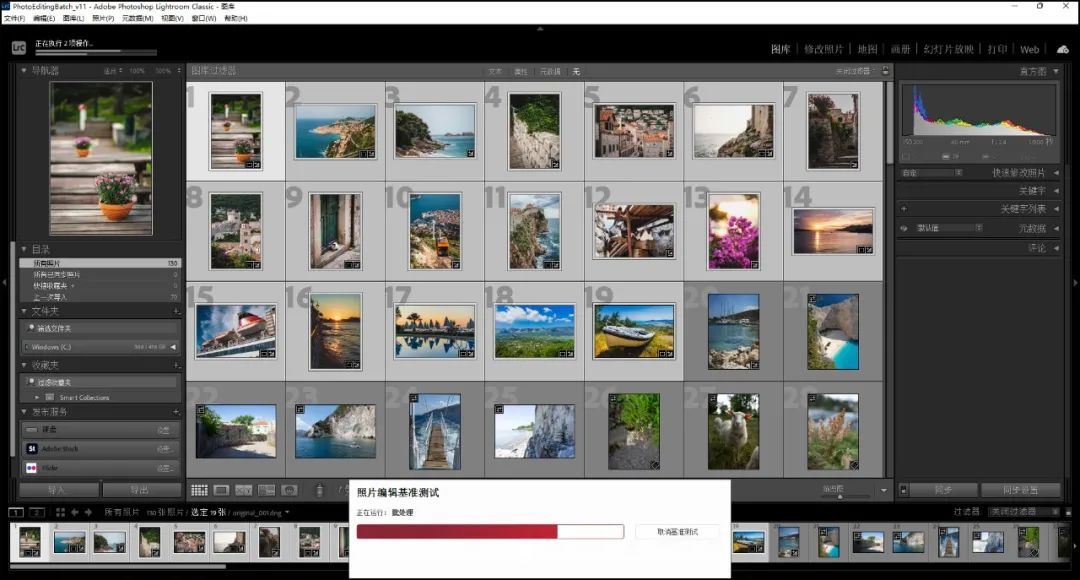The image size is (1080, 580).
Task: Collapse the Navigator panel
Action: pyautogui.click(x=24, y=70)
